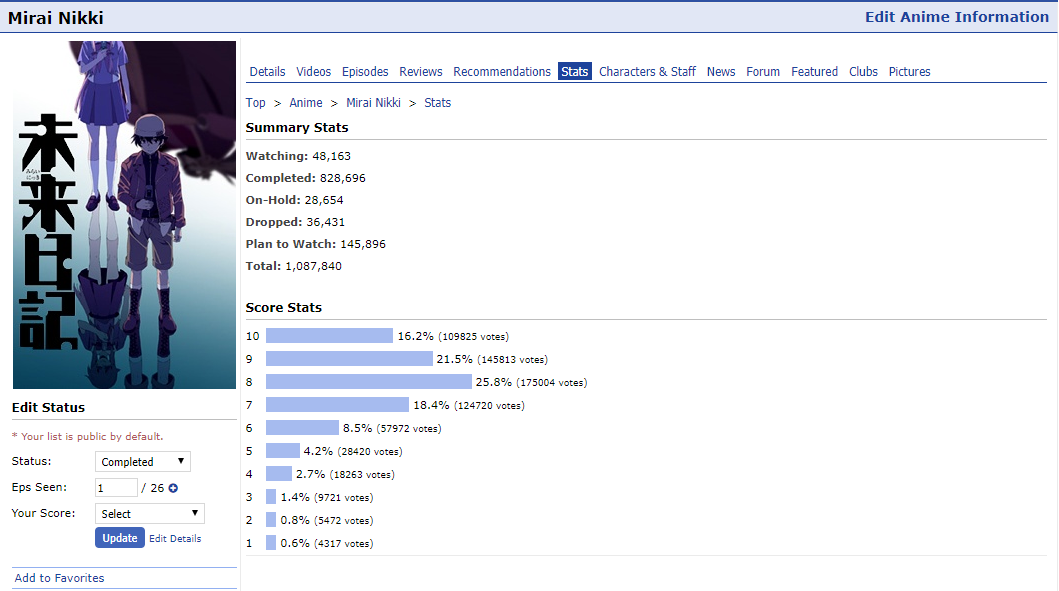Click the '(175004 votes)' text
This screenshot has height=591, width=1059.
click(552, 382)
